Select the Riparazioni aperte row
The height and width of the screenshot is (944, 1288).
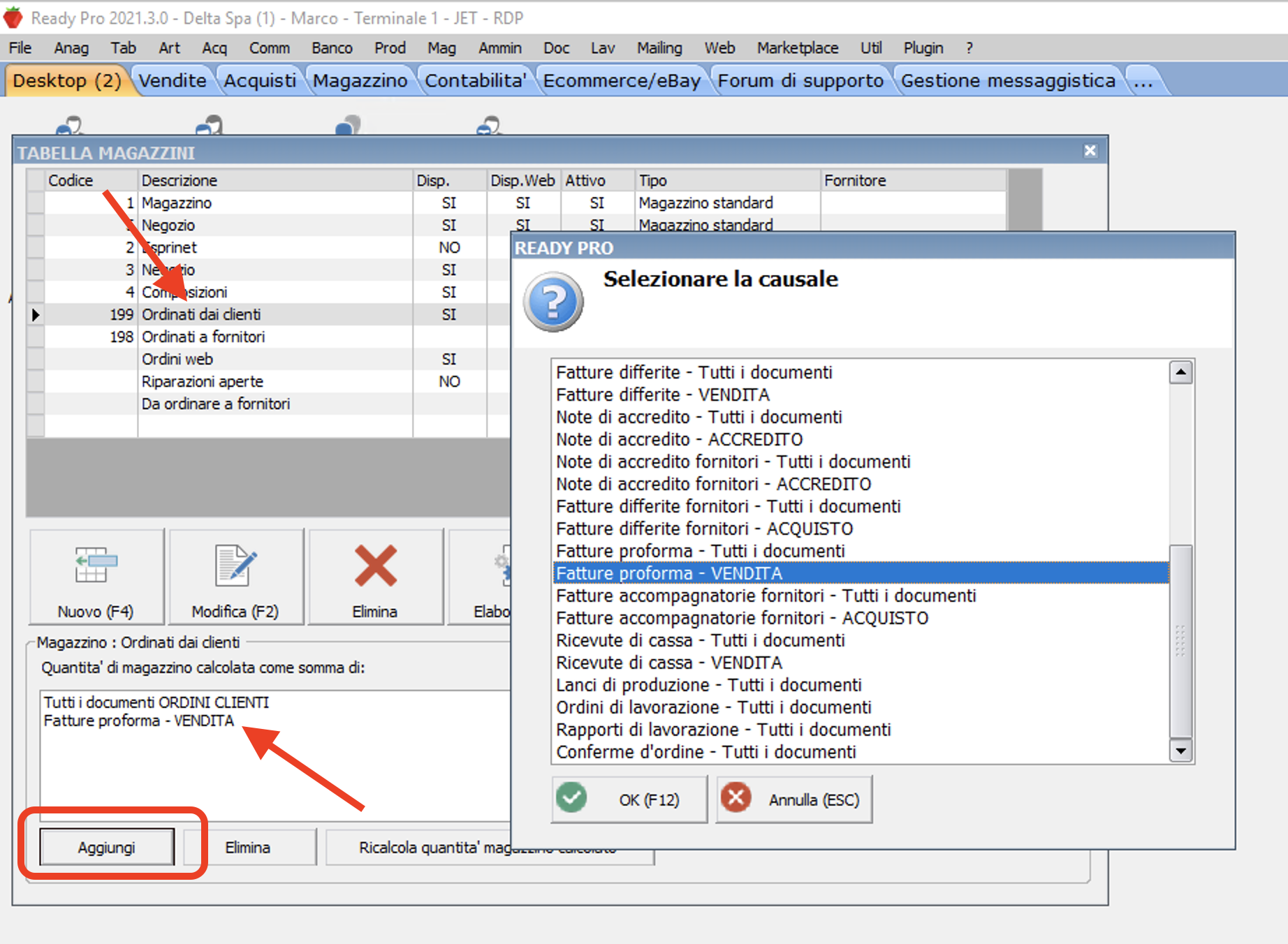[x=268, y=381]
